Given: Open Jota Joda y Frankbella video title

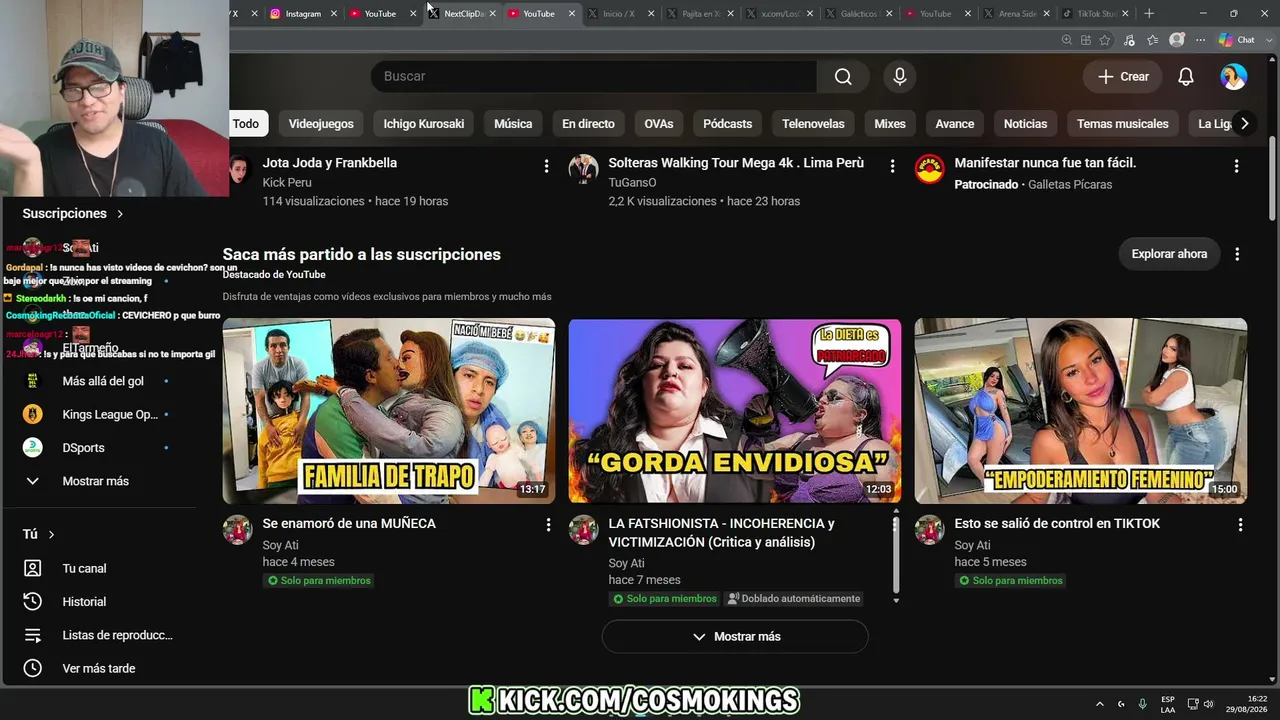Looking at the screenshot, I should 330,163.
